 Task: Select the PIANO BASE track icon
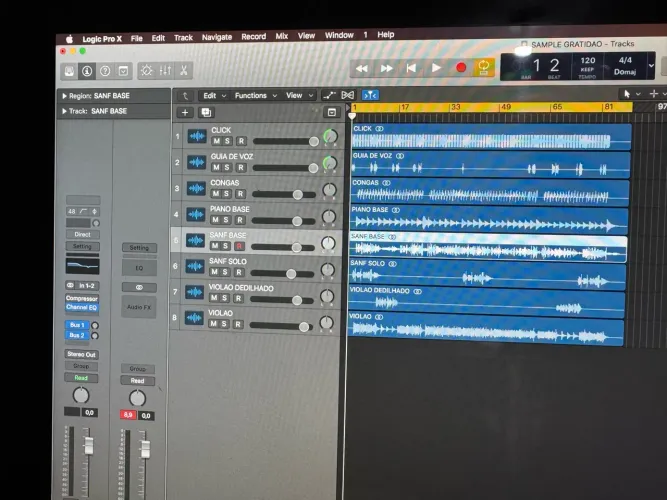[x=196, y=214]
